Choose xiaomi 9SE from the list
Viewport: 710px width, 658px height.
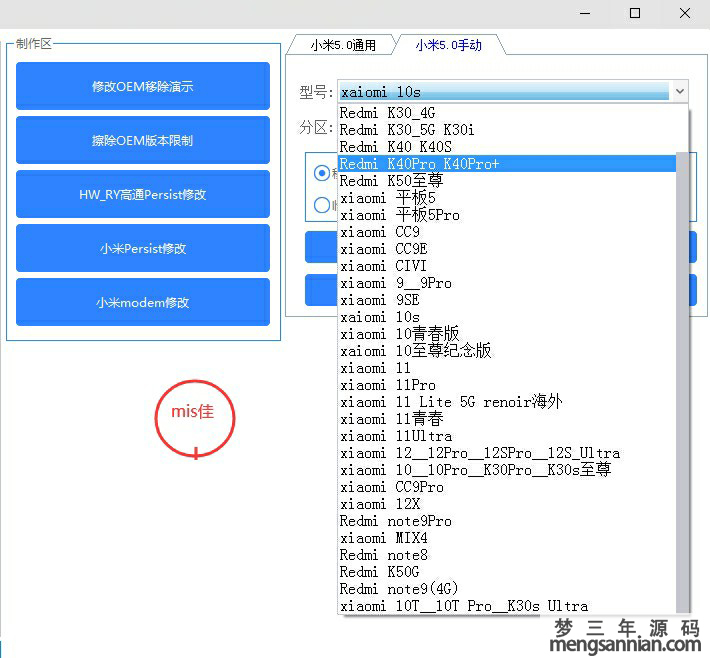[x=507, y=300]
